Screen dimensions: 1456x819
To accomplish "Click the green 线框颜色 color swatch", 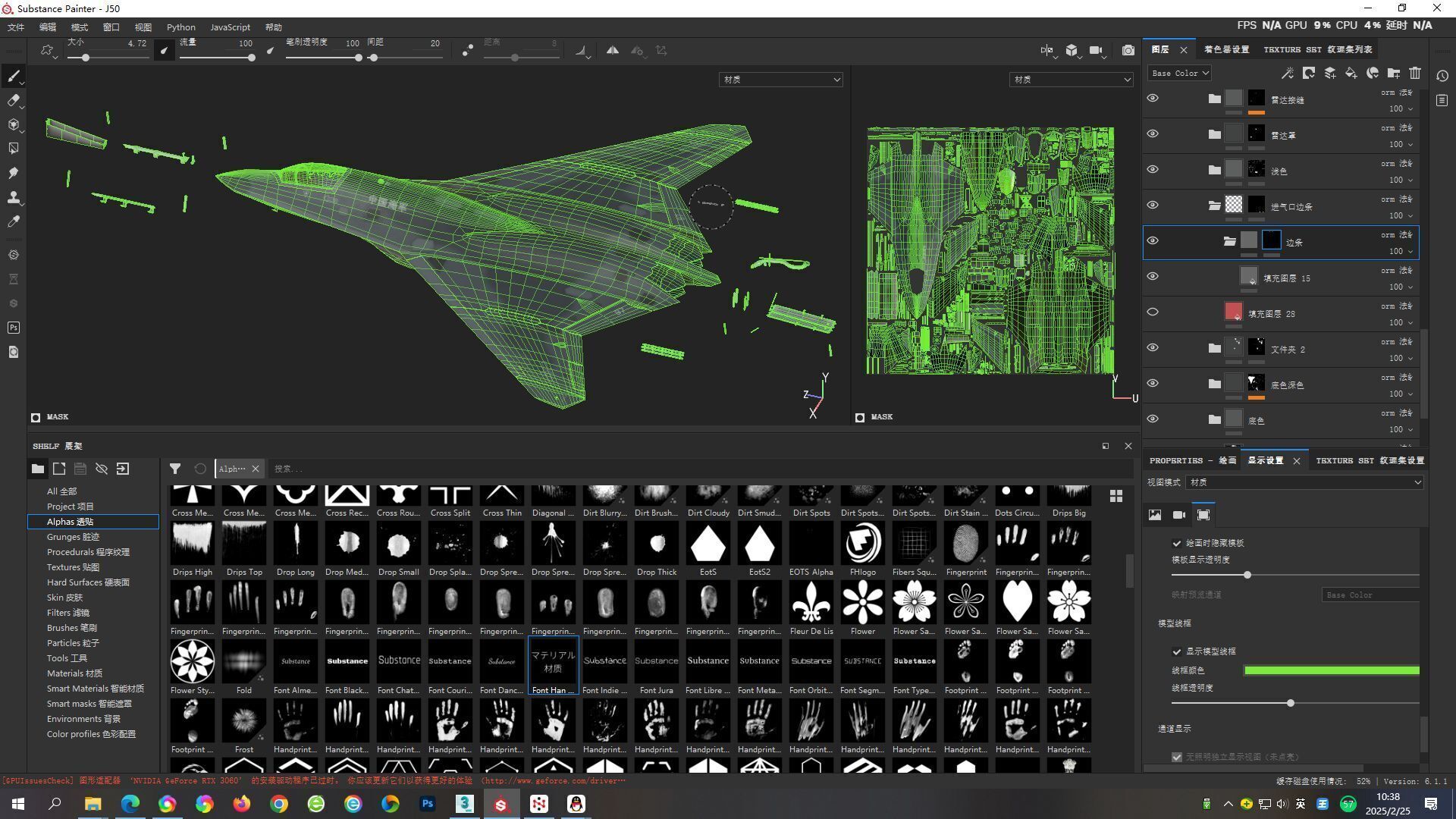I will [1331, 670].
